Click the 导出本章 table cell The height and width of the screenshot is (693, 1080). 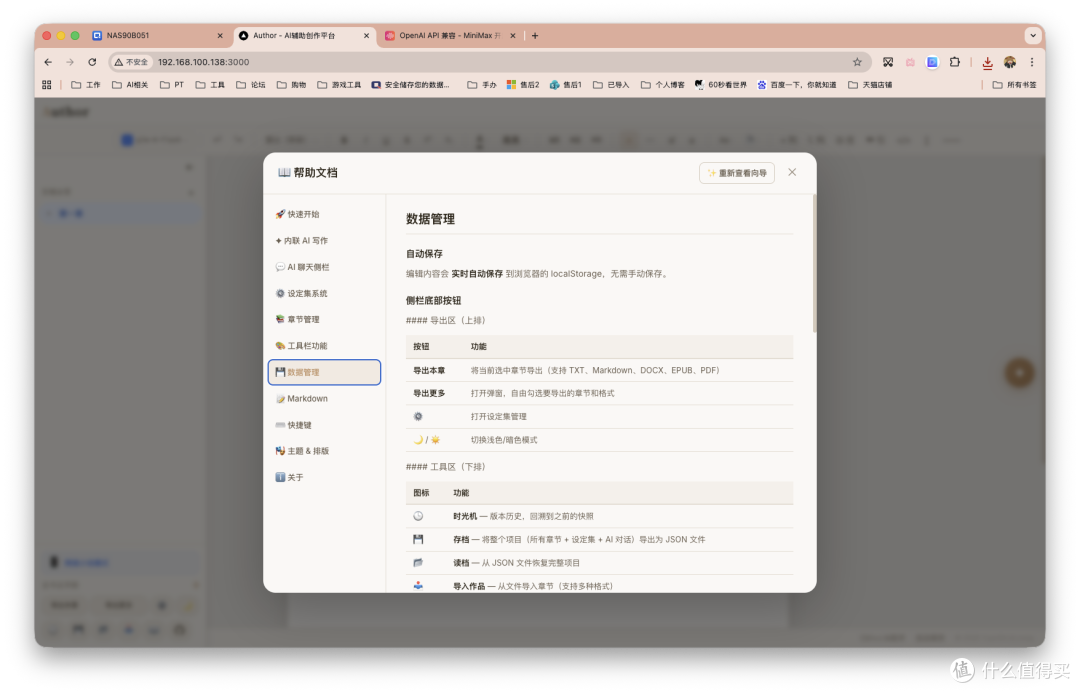coord(429,371)
